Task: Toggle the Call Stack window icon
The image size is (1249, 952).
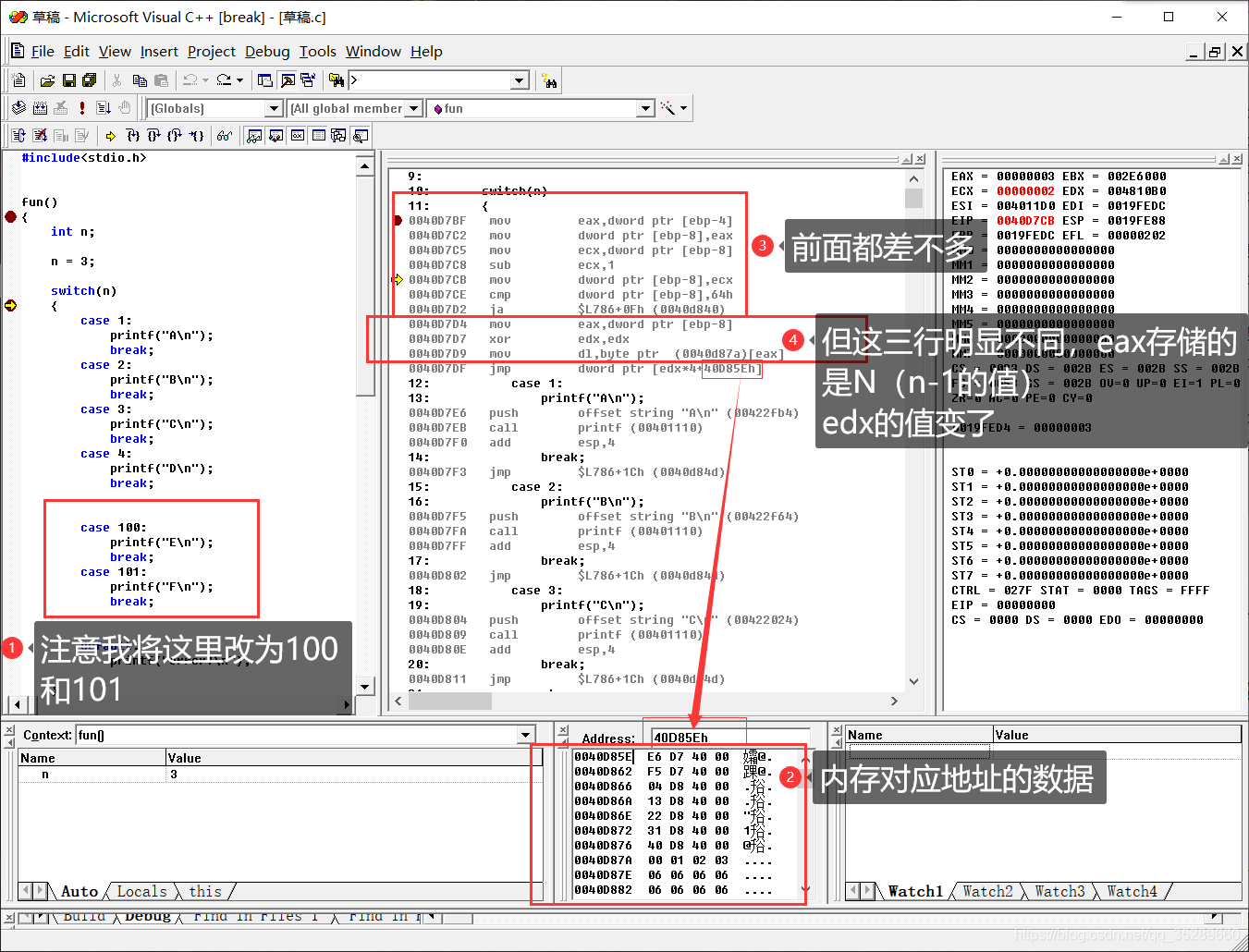Action: (339, 136)
